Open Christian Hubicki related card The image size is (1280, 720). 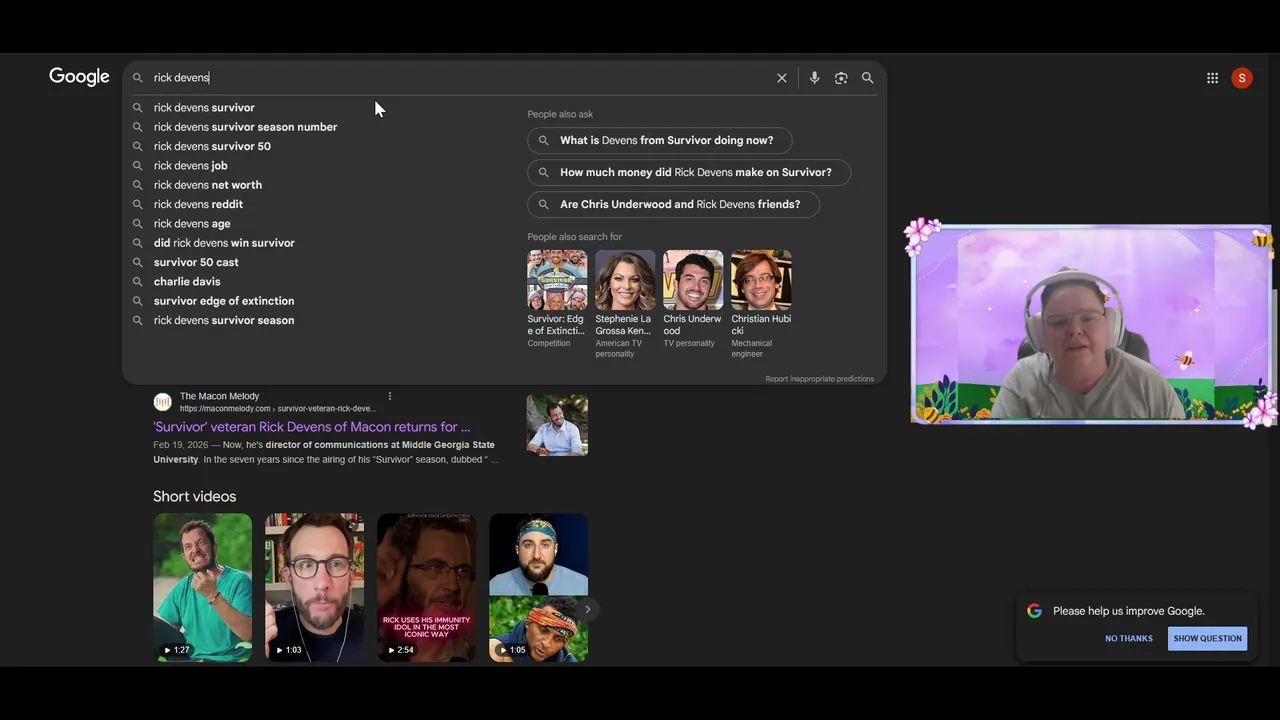click(761, 304)
